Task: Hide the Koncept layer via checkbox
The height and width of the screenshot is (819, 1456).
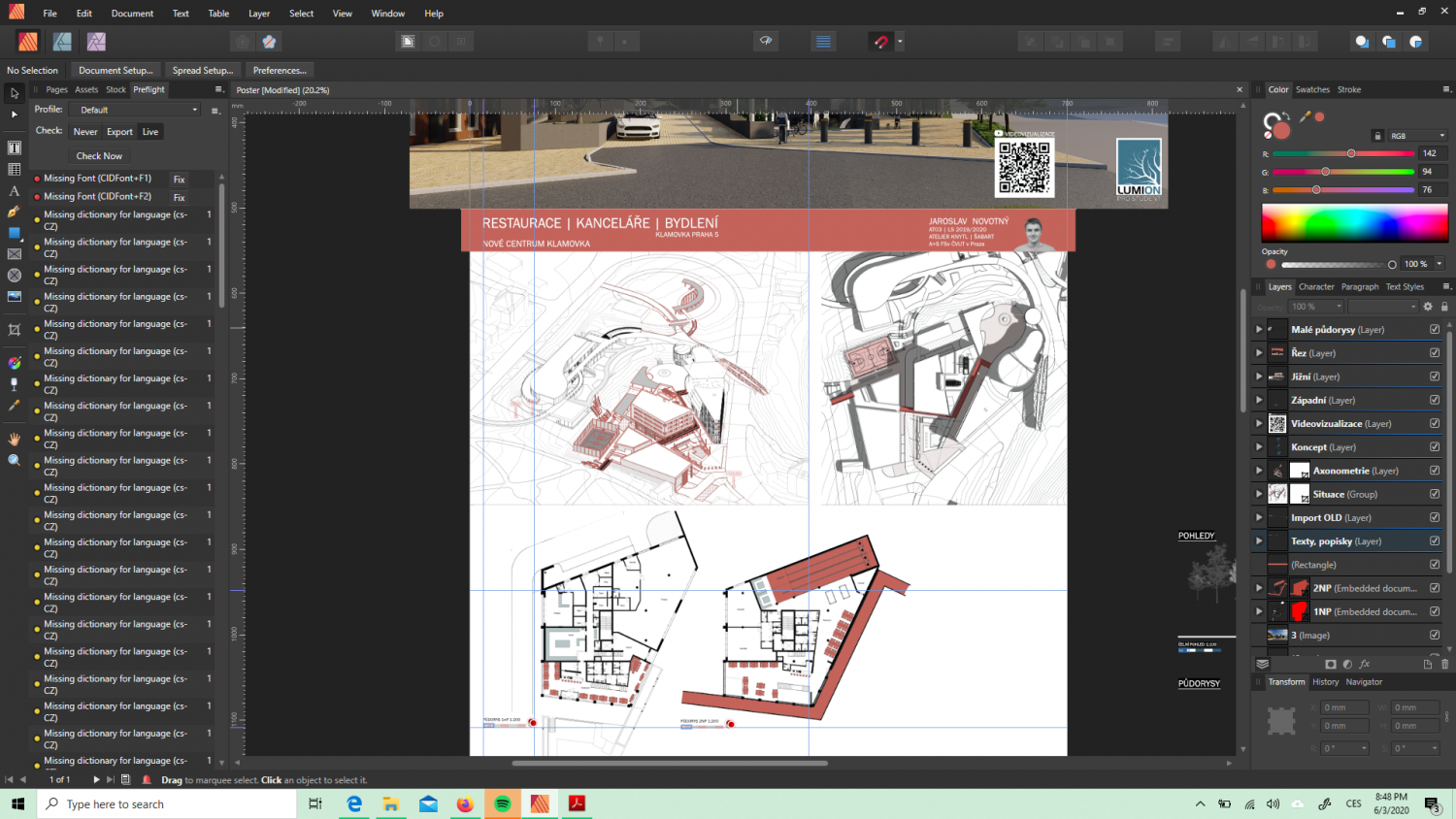Action: point(1435,447)
